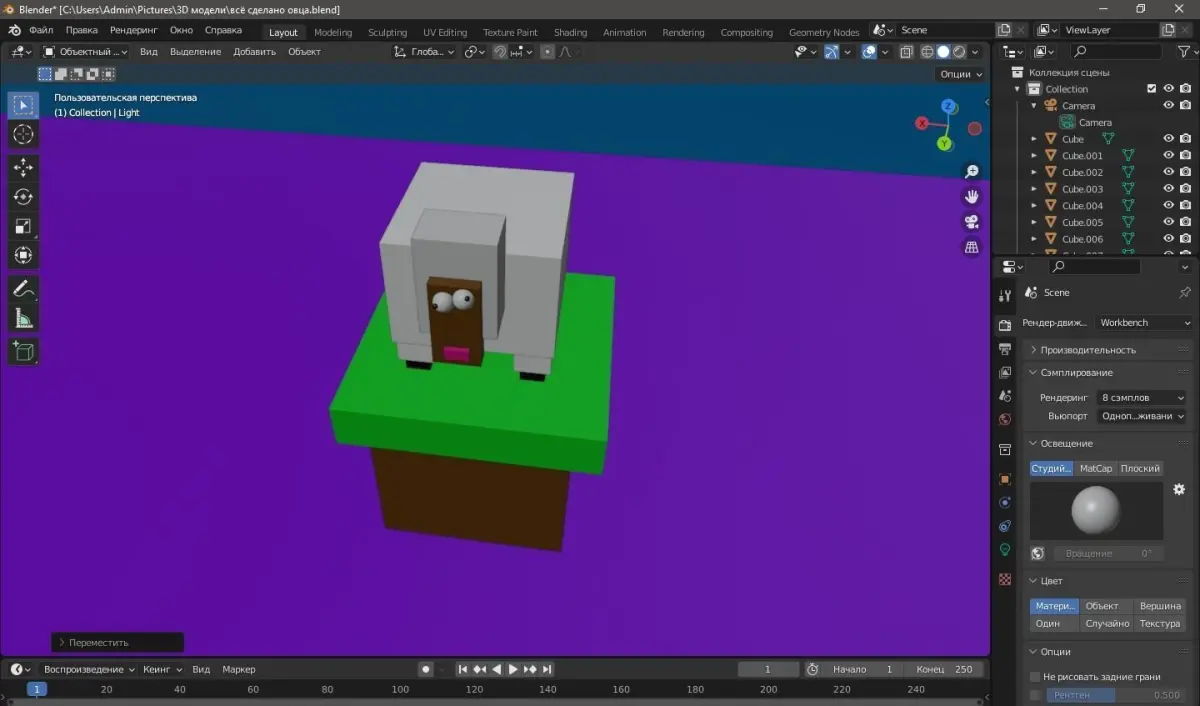The image size is (1200, 706).
Task: Select the Measure tool
Action: [24, 318]
